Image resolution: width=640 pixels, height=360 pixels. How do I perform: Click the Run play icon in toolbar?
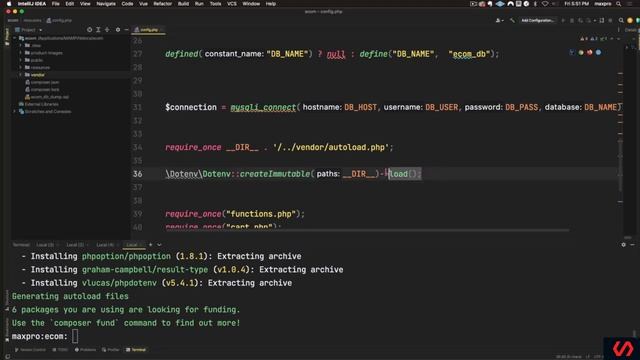point(563,20)
